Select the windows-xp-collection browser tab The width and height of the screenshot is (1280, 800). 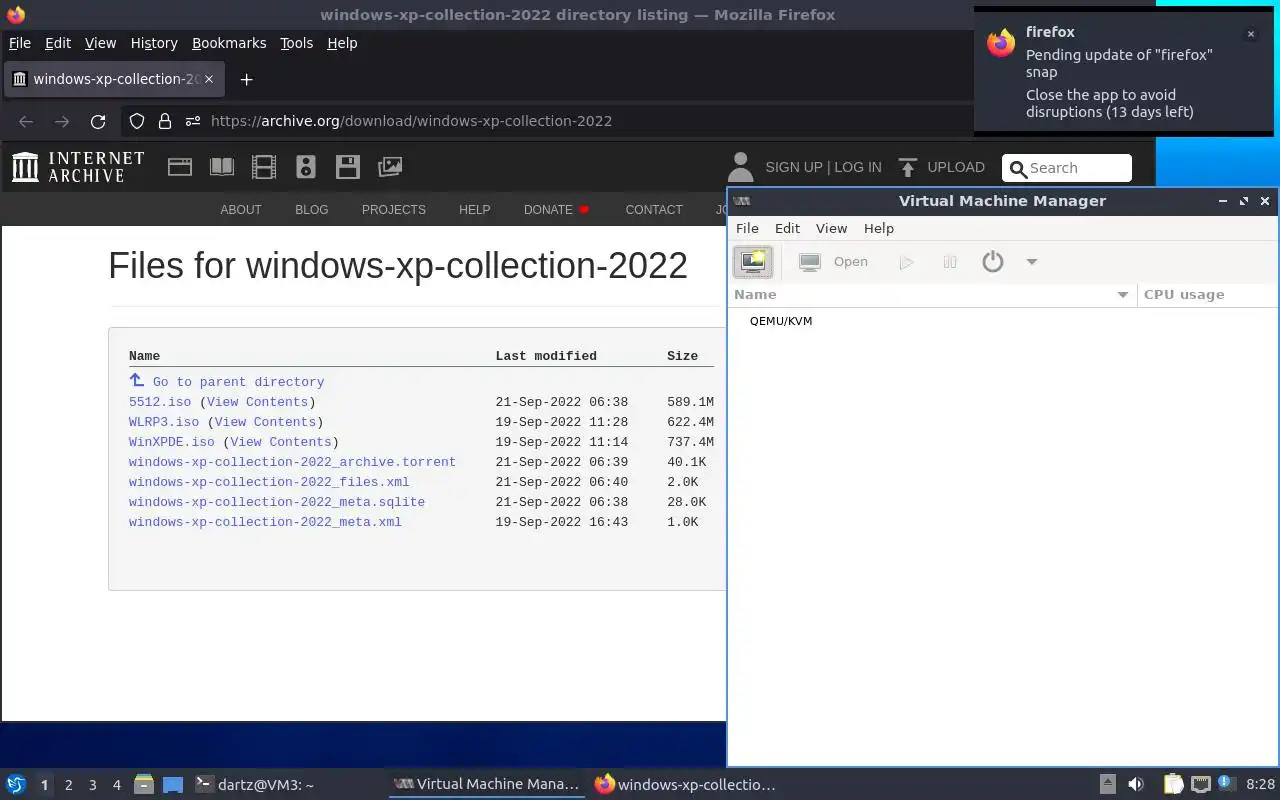click(x=115, y=79)
